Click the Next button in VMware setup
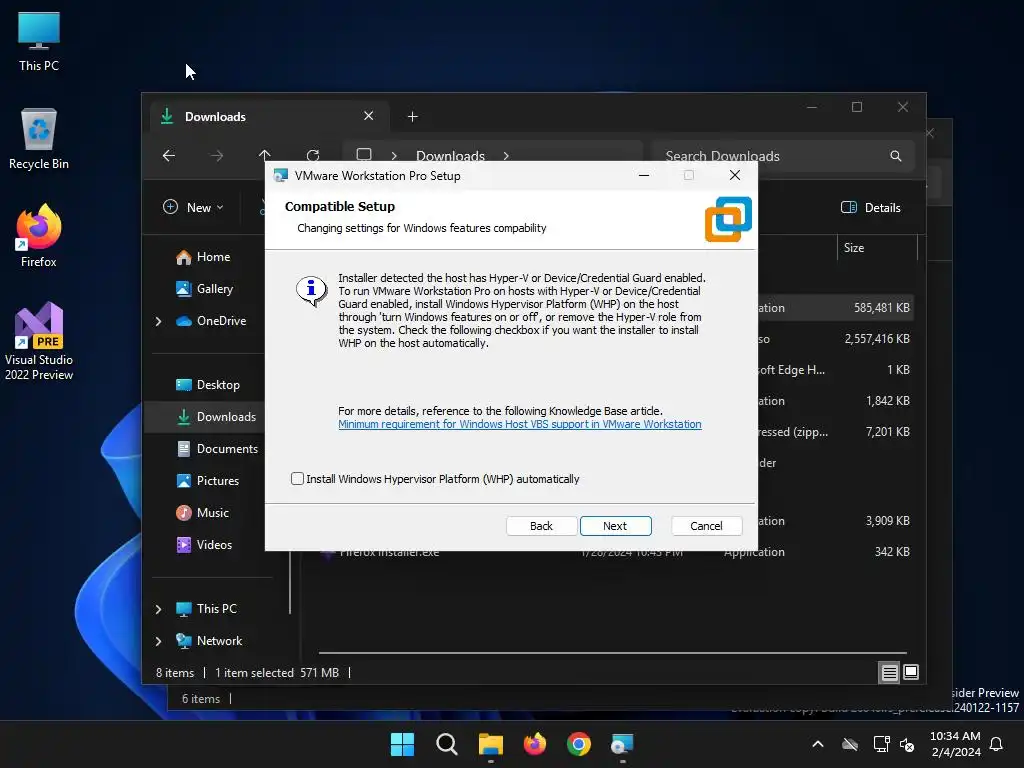 pos(615,526)
